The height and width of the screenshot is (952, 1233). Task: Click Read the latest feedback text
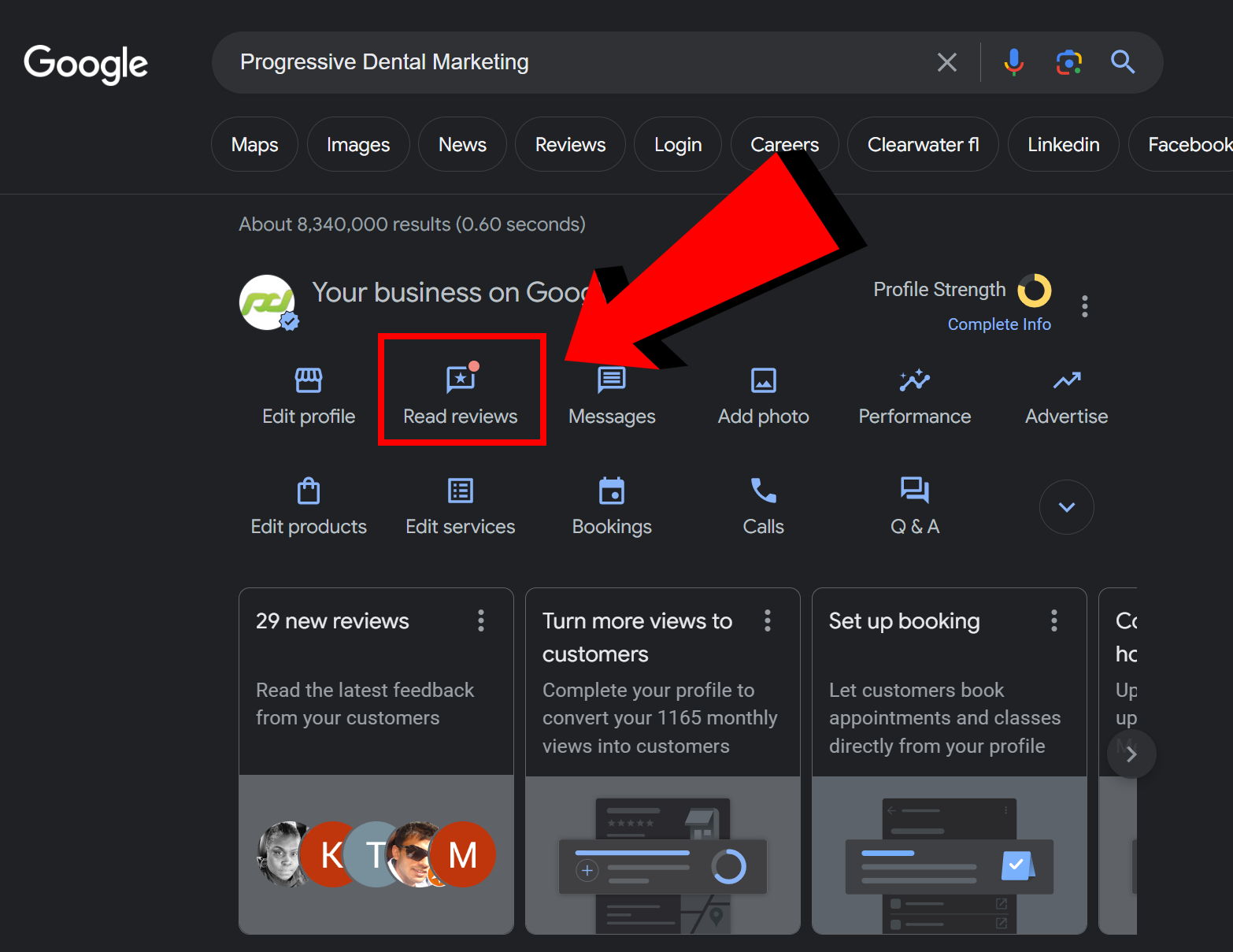click(x=365, y=704)
